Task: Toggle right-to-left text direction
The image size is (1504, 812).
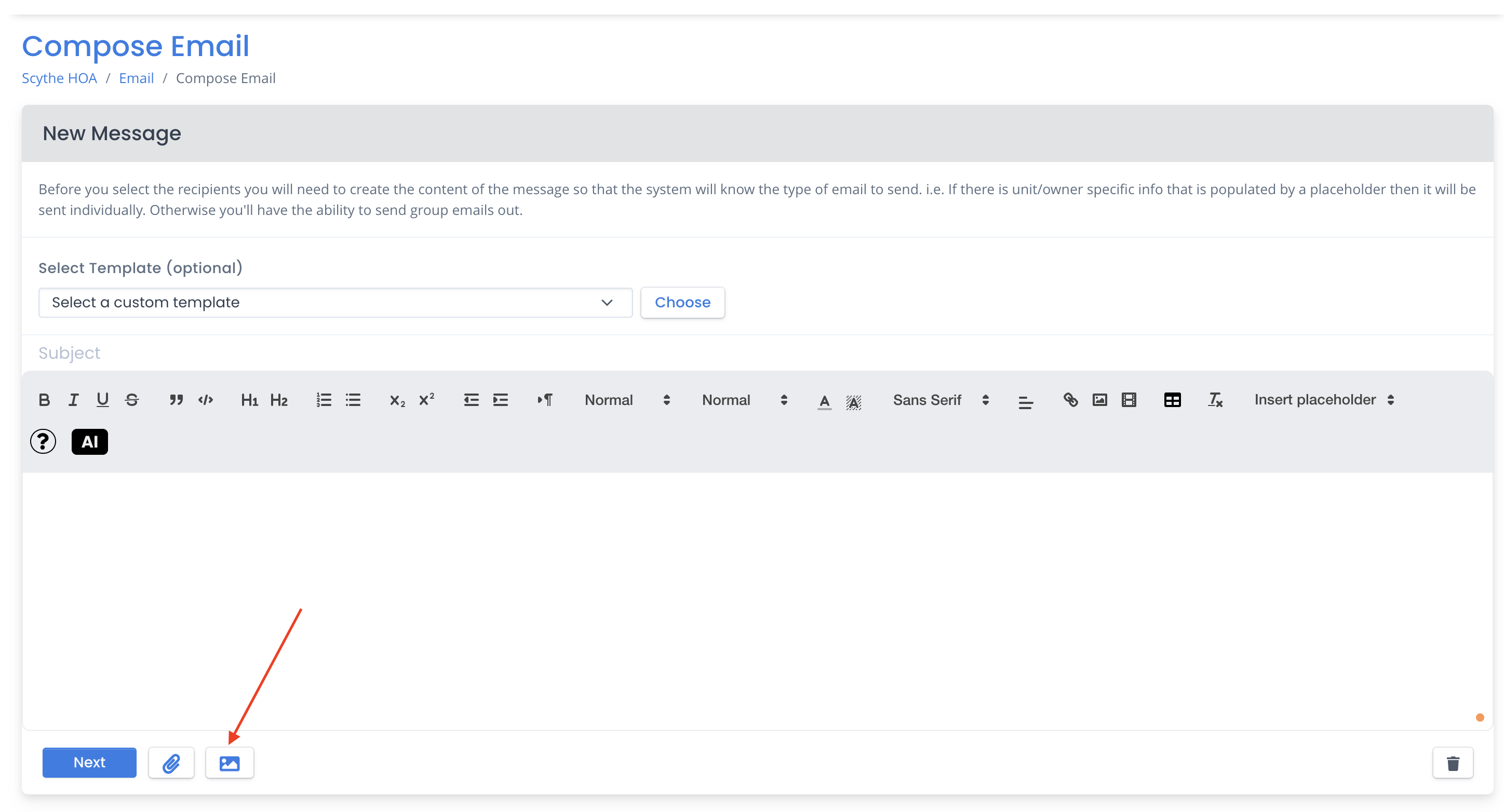Action: click(545, 400)
